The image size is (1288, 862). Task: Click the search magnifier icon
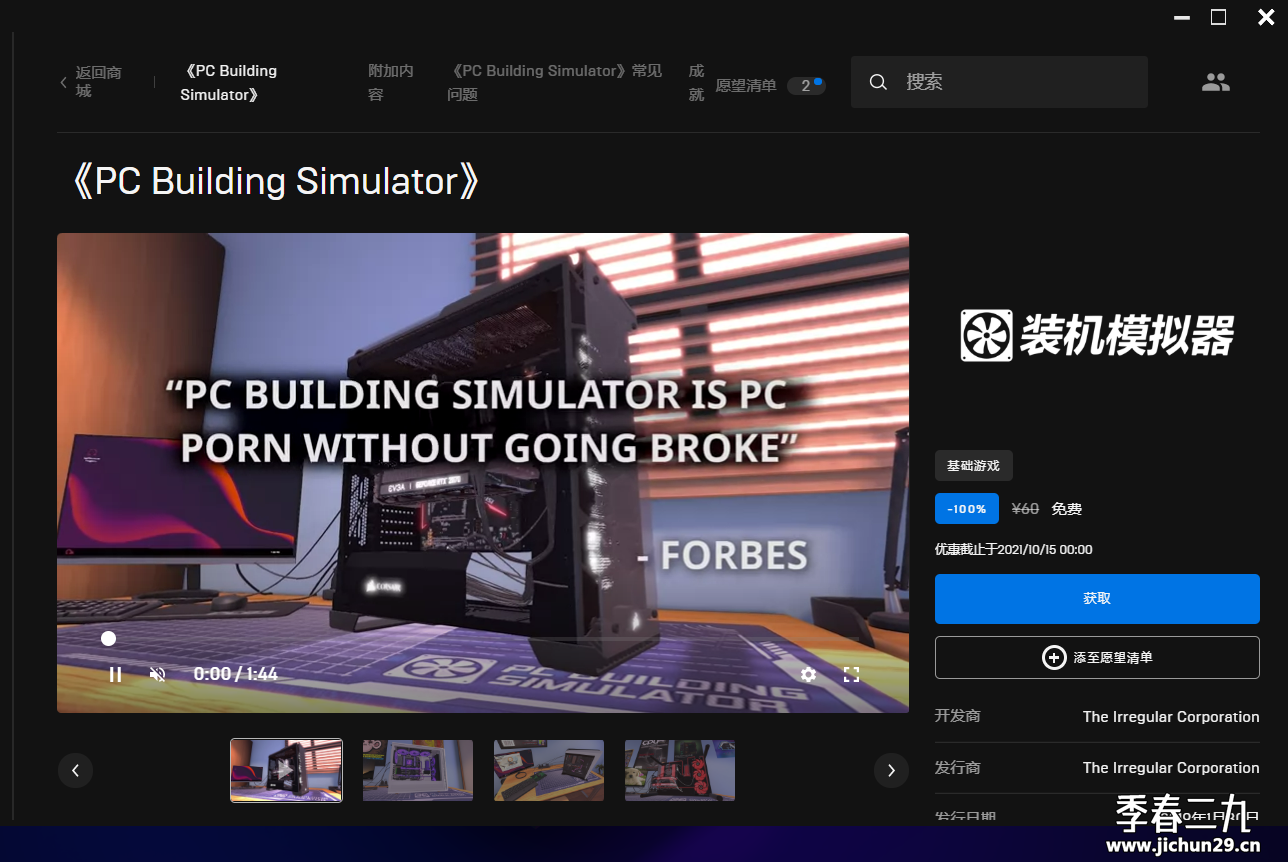(878, 82)
